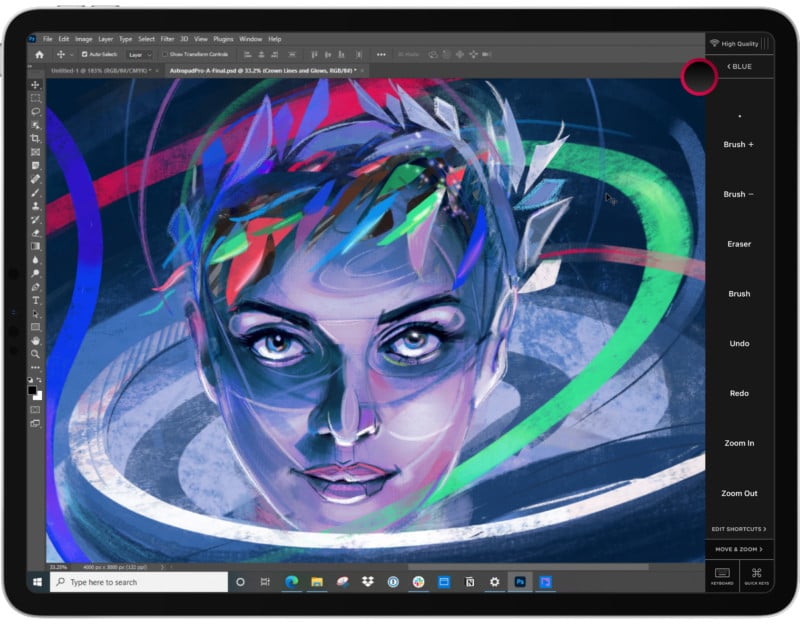
Task: Click the Home icon in options bar
Action: pos(39,54)
